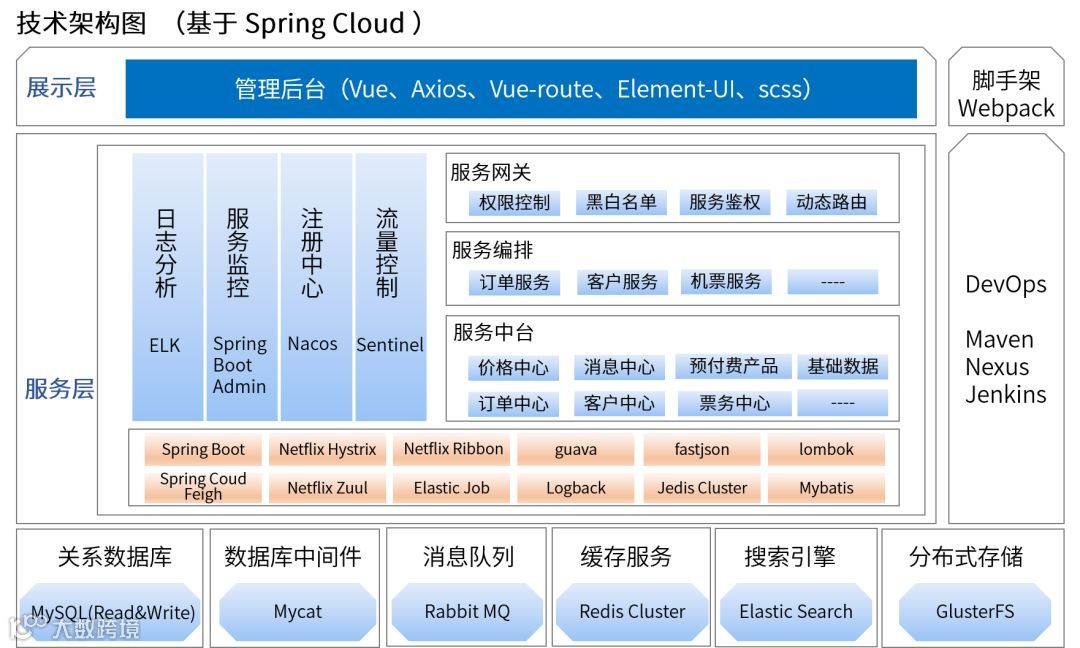Choose the 价格中心 block
Screen dimensions: 1080x648
click(513, 368)
